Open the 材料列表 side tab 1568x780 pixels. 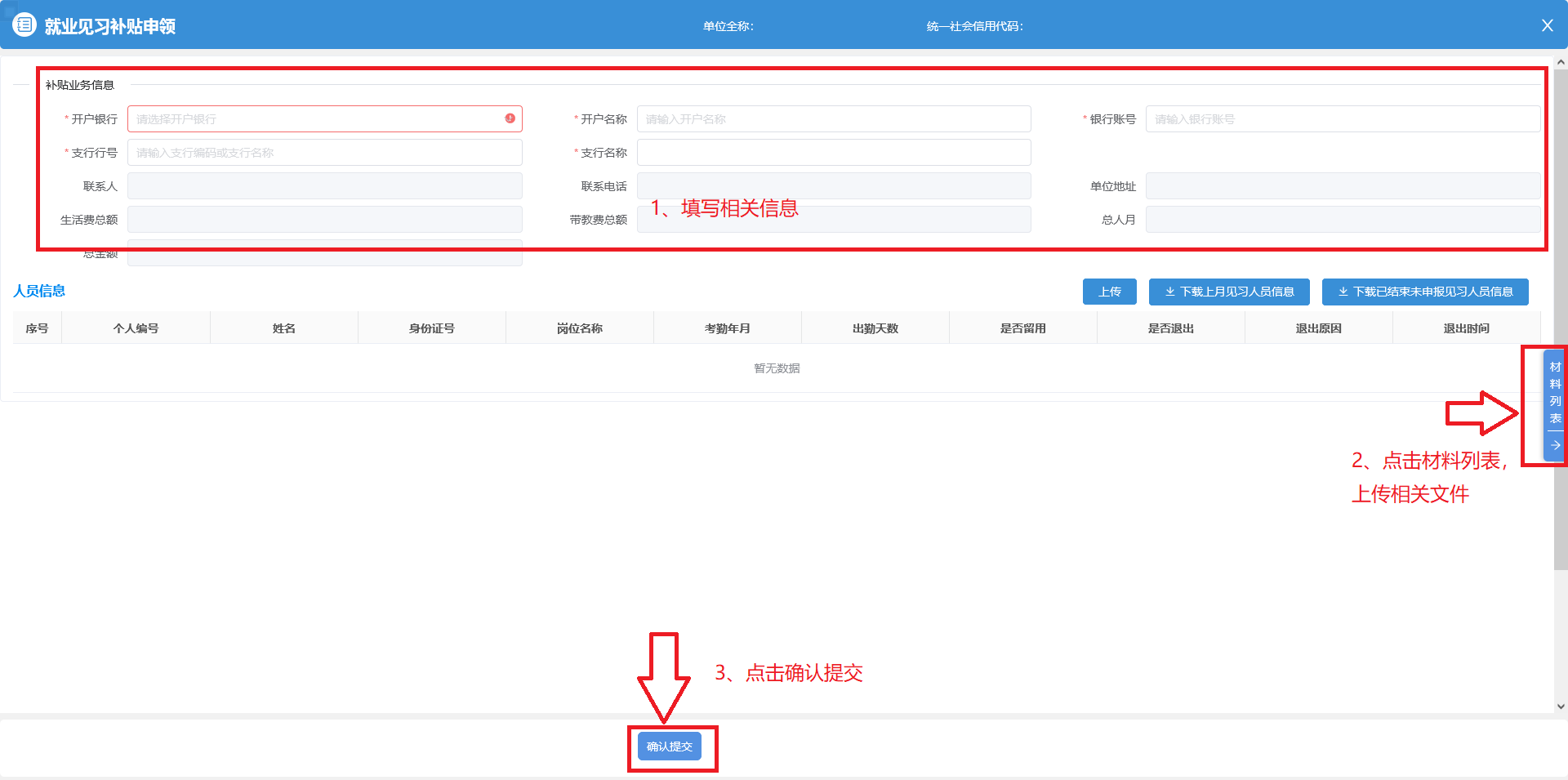[x=1555, y=392]
